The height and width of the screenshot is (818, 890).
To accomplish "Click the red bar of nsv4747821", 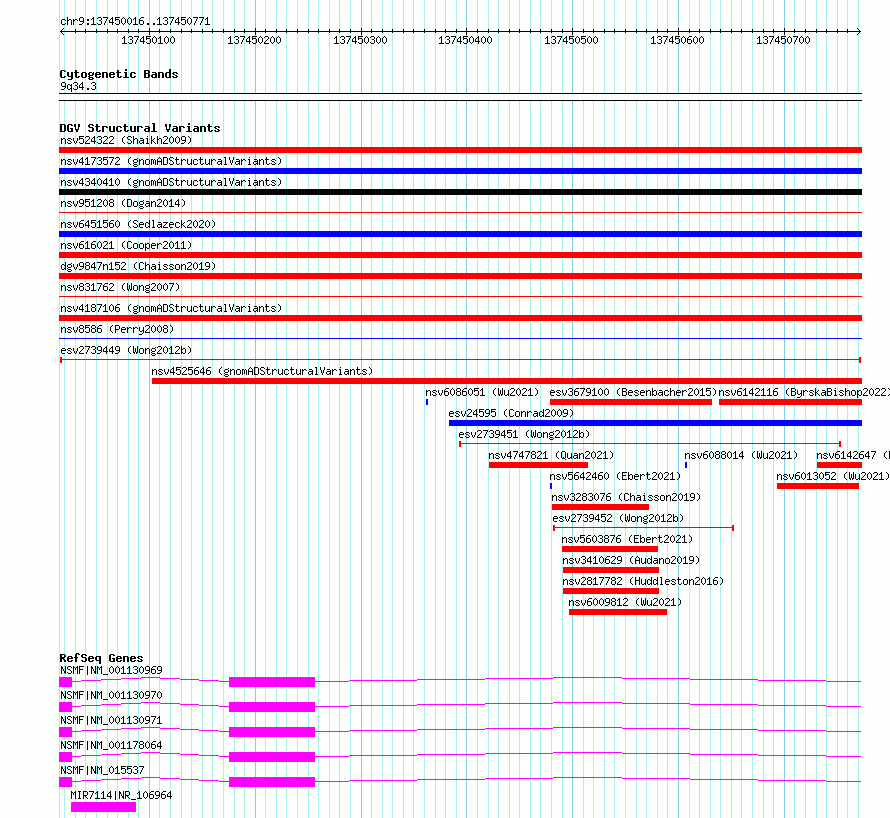I will (538, 465).
